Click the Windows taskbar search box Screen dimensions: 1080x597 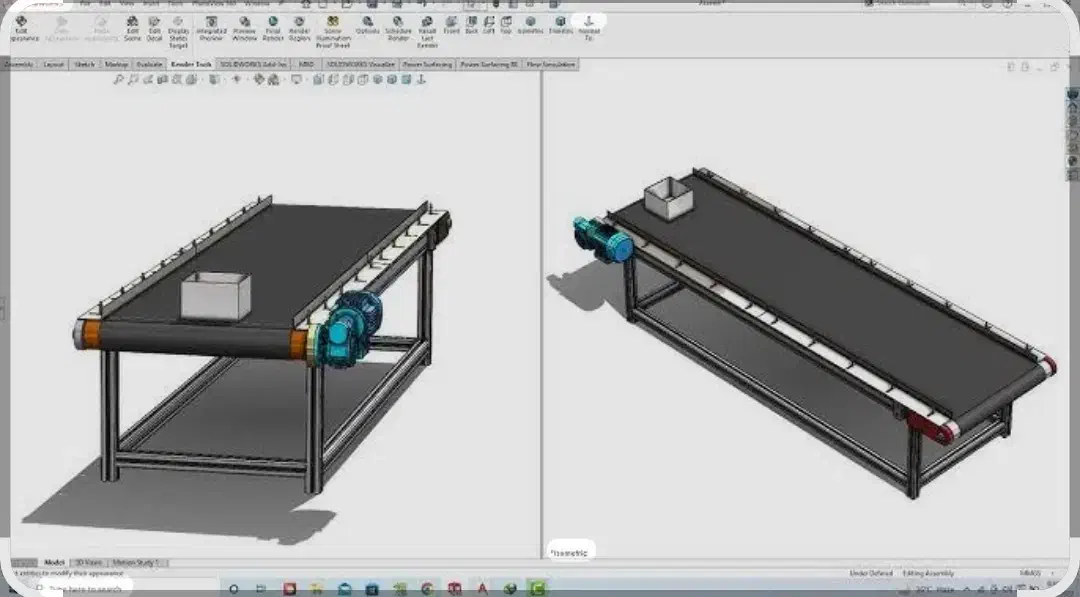pos(85,589)
